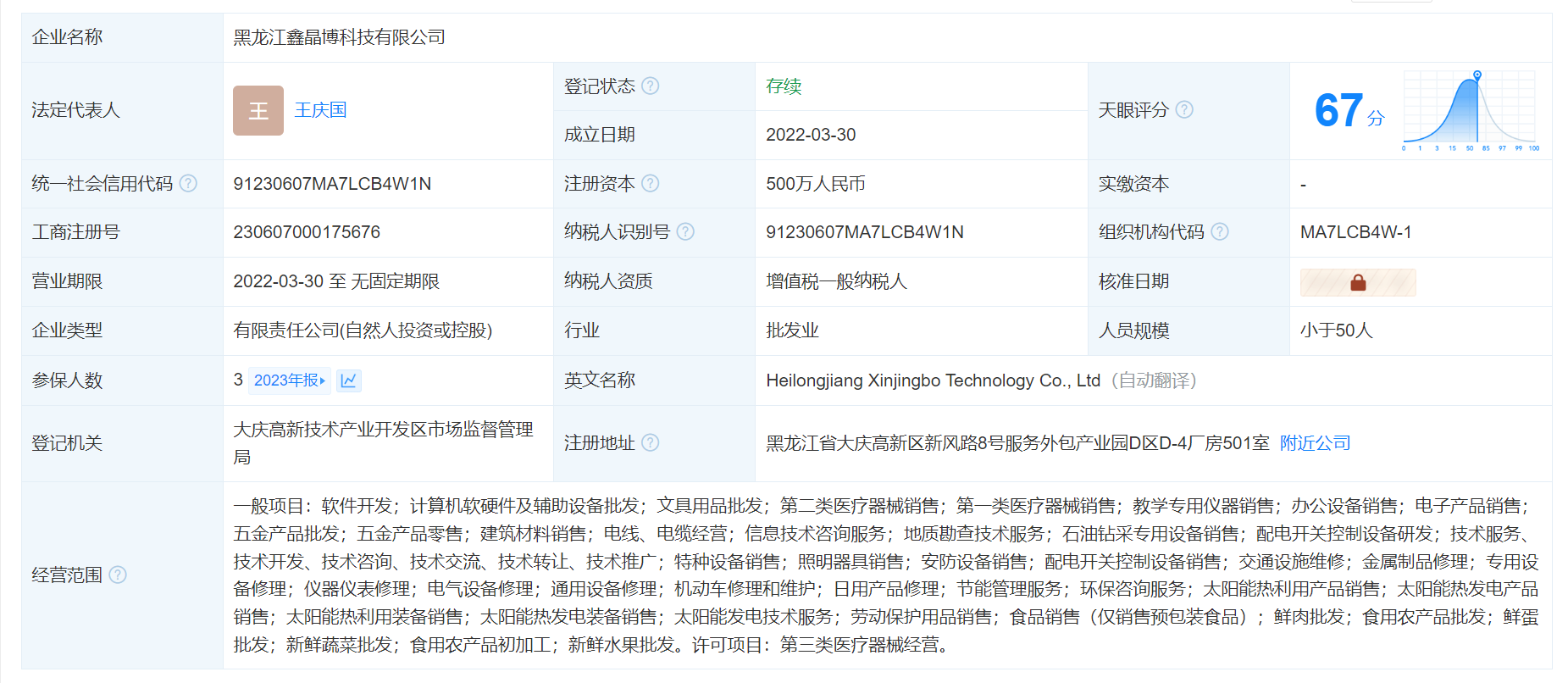The image size is (1568, 683).
Task: Open the insured headcount trend chart icon
Action: pos(348,380)
